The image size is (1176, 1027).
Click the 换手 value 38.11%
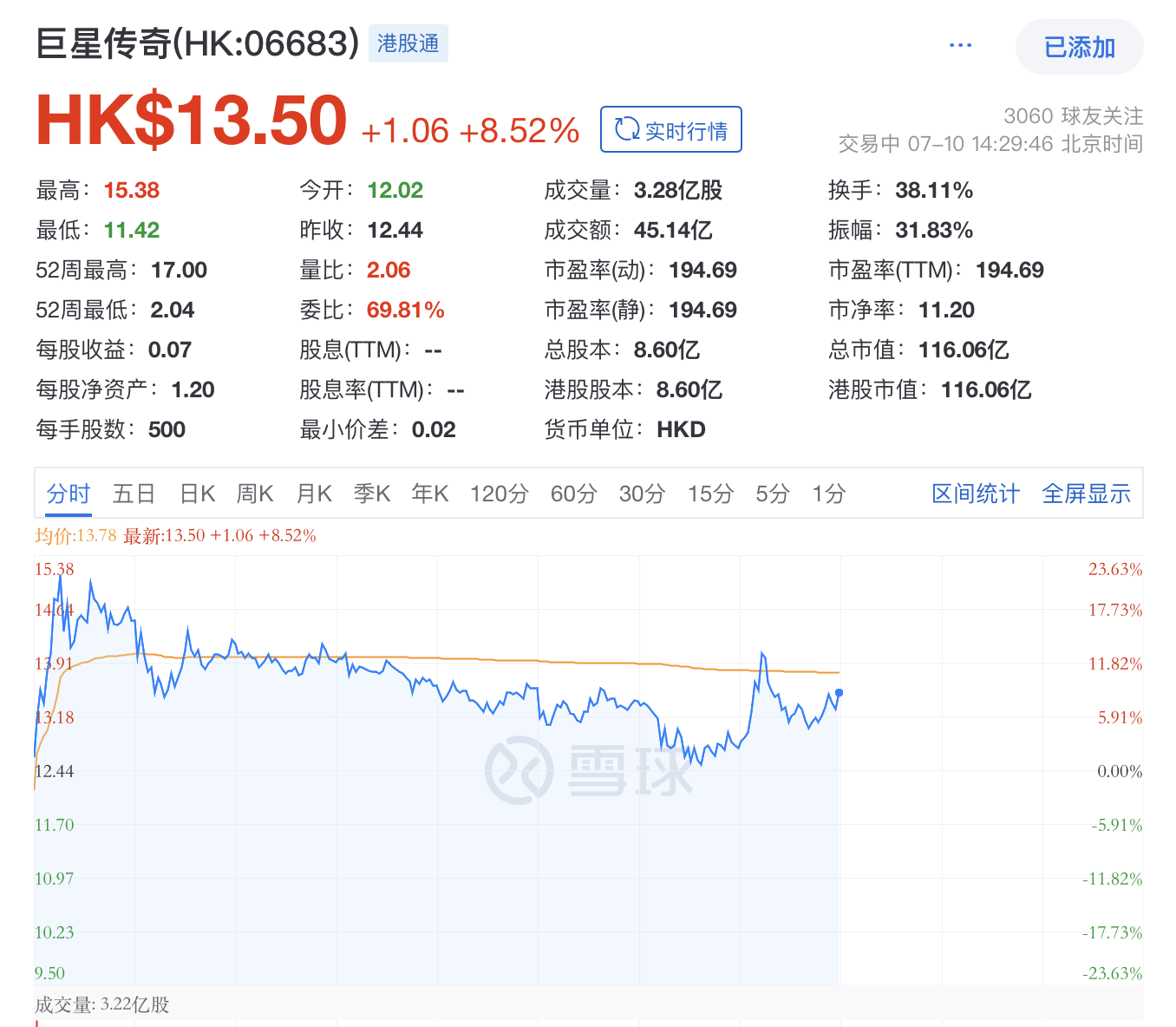(934, 190)
